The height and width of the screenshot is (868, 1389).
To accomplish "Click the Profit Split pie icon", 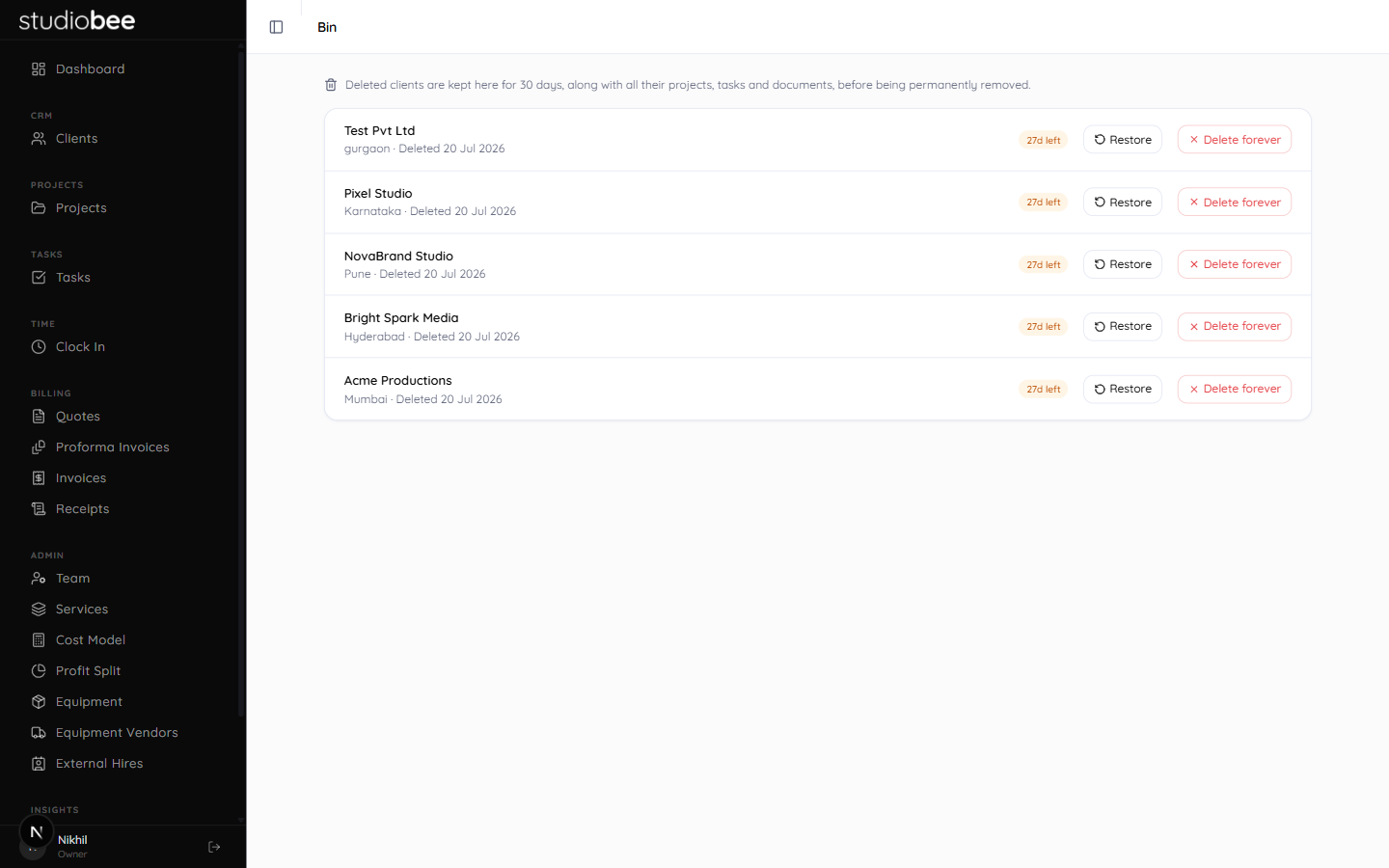I will tap(39, 671).
